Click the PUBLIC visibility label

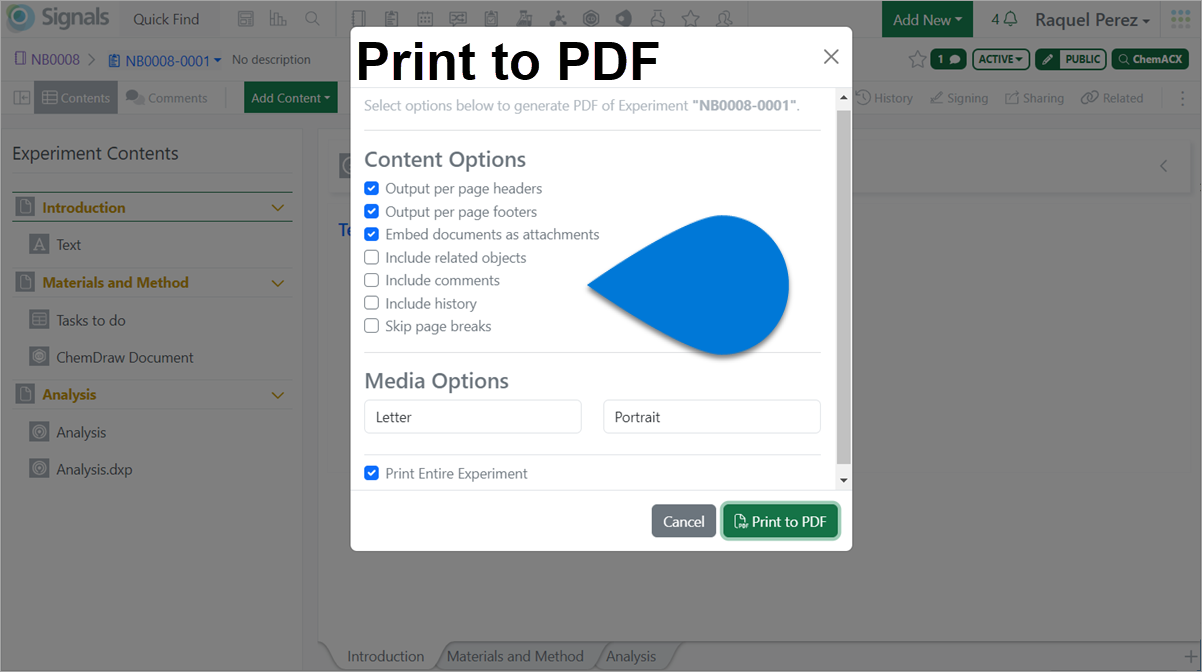[1083, 60]
